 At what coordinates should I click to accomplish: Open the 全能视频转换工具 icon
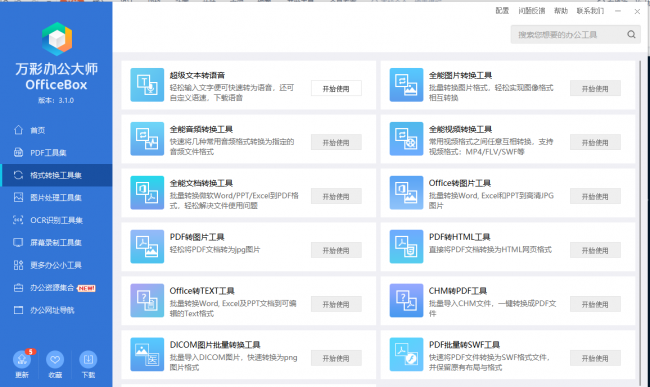click(406, 139)
